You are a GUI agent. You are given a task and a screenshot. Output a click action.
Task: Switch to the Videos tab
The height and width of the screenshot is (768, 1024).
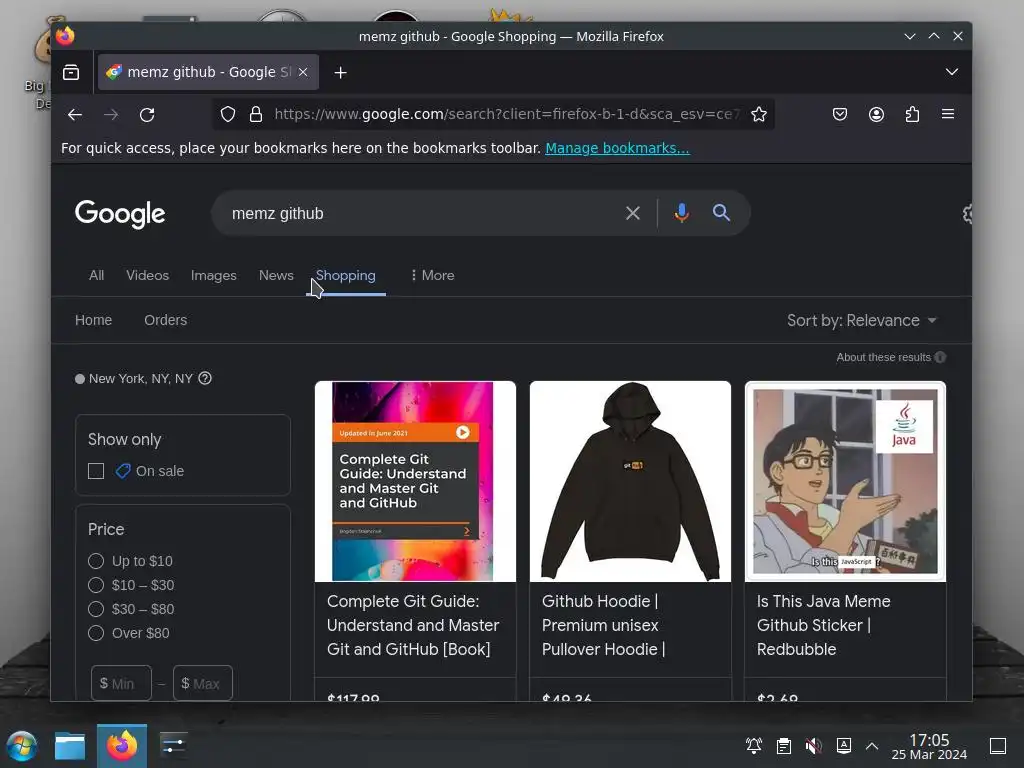[148, 276]
